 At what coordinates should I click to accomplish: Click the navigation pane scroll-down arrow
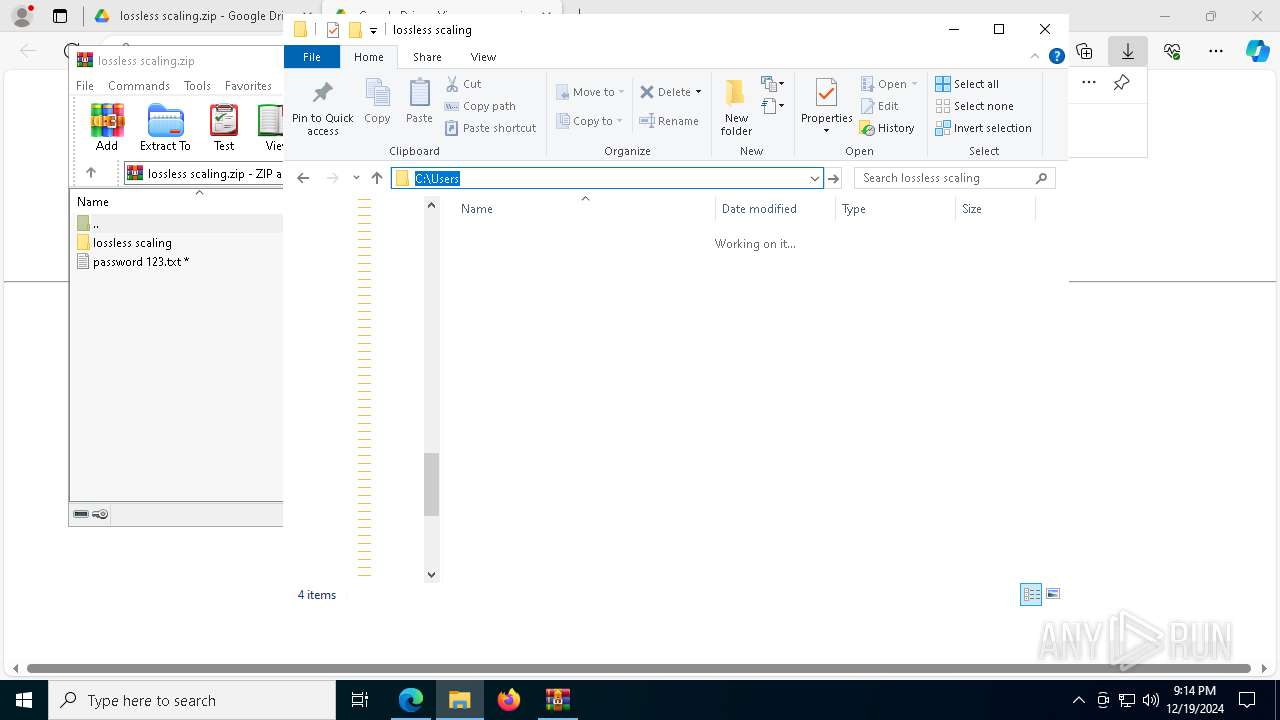pos(431,574)
